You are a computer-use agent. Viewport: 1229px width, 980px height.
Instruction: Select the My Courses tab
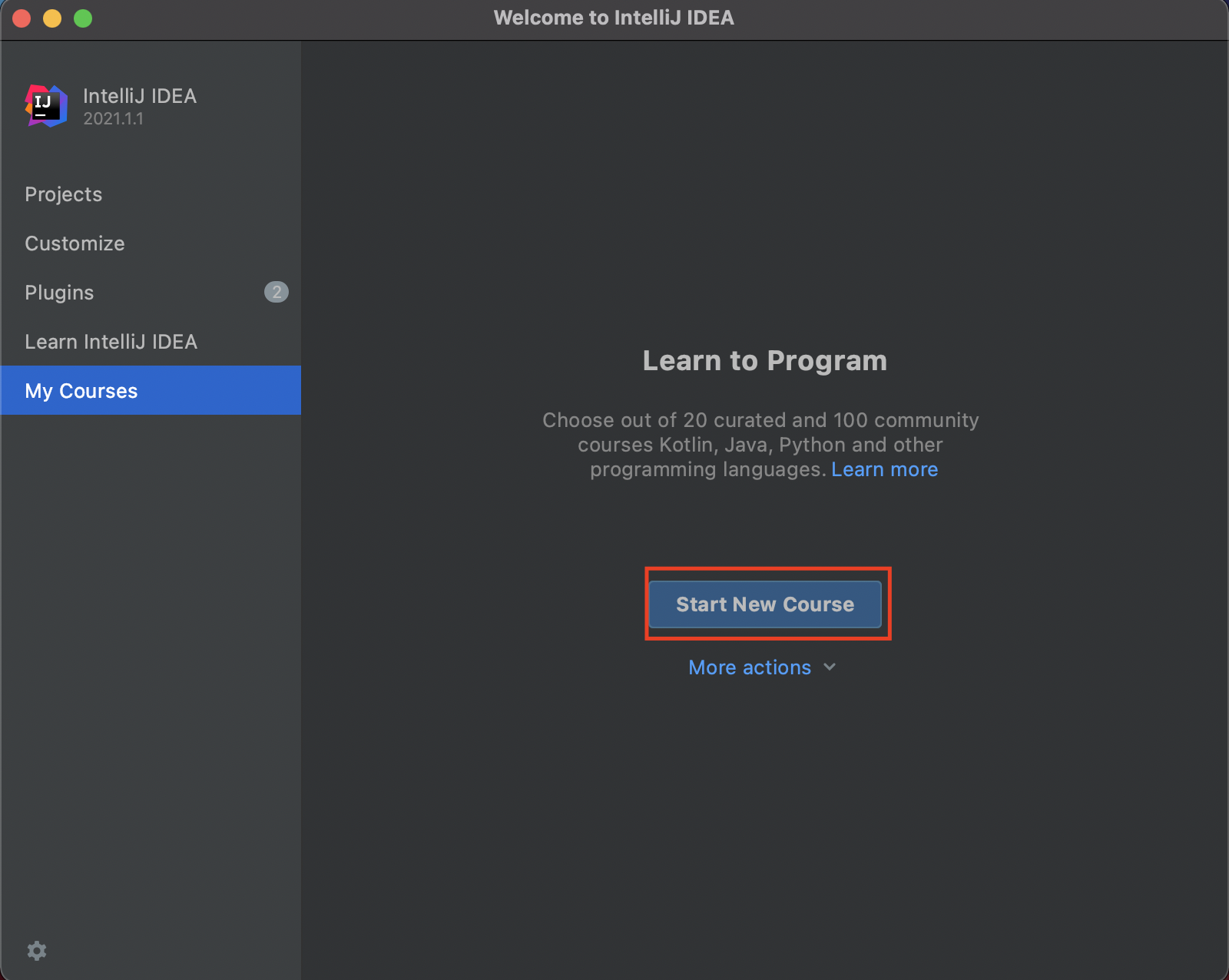pyautogui.click(x=151, y=390)
